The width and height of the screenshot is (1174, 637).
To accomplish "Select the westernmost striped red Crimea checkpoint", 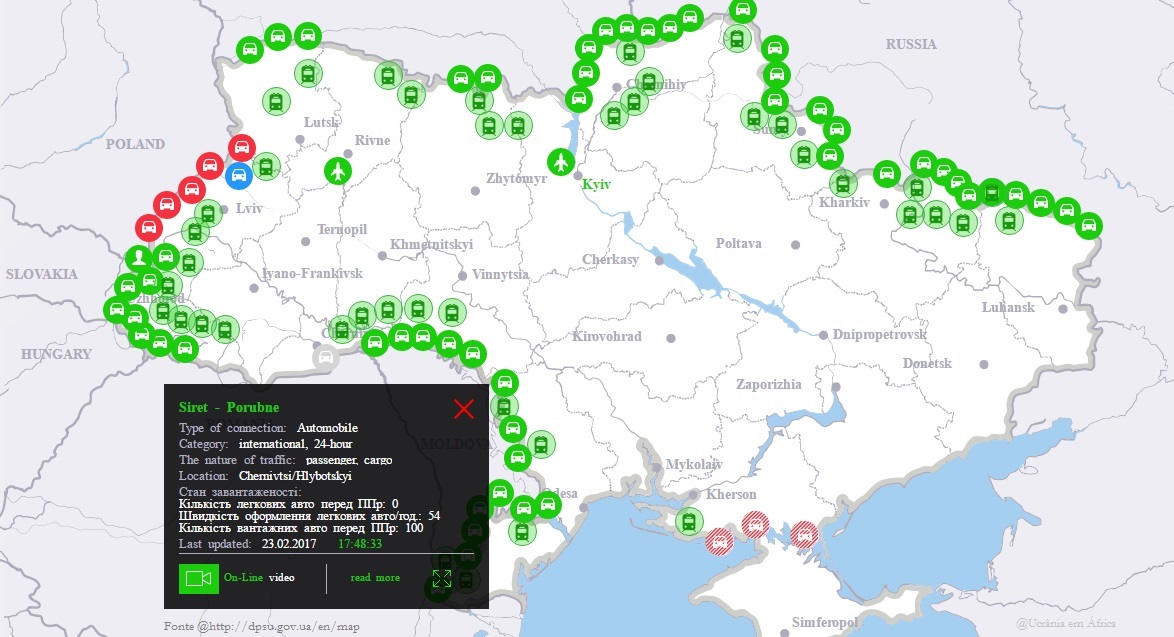I will point(720,541).
